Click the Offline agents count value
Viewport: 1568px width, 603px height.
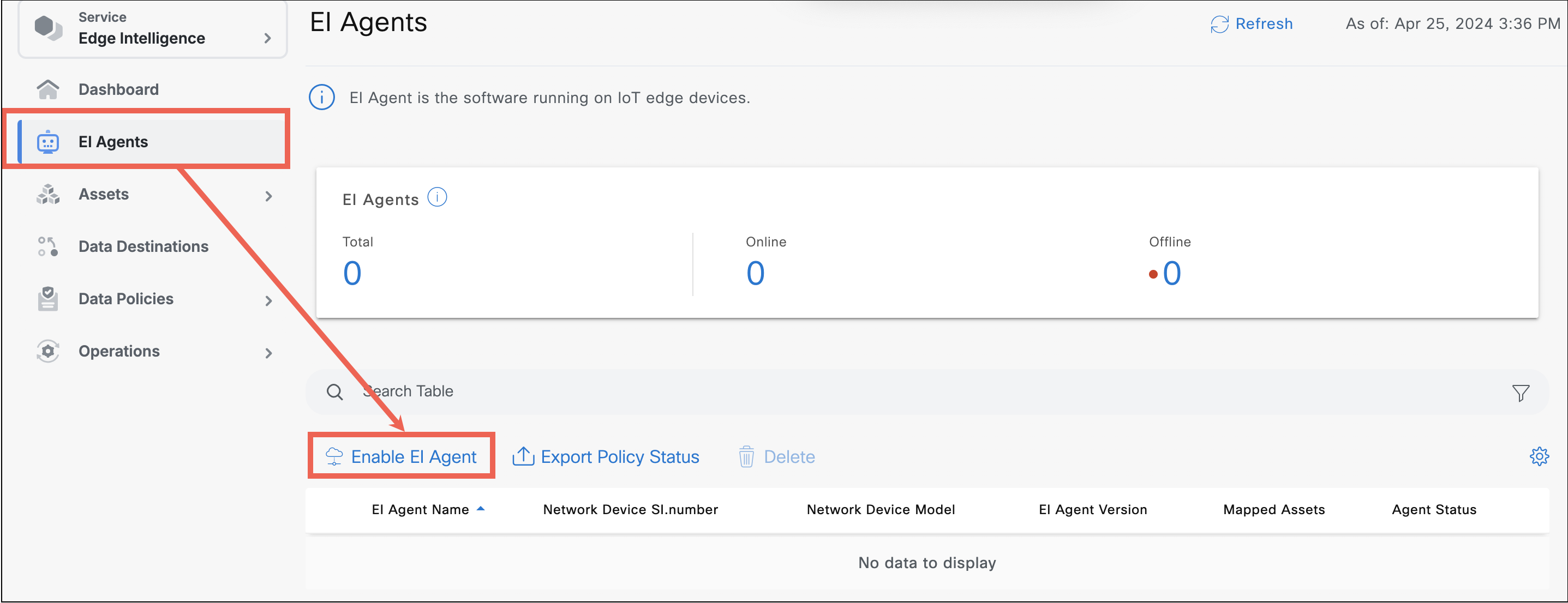tap(1172, 273)
